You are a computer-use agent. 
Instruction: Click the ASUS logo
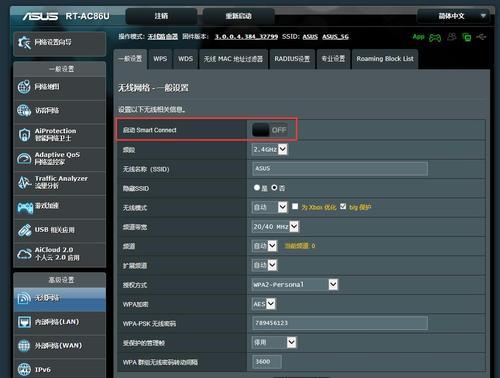point(40,16)
